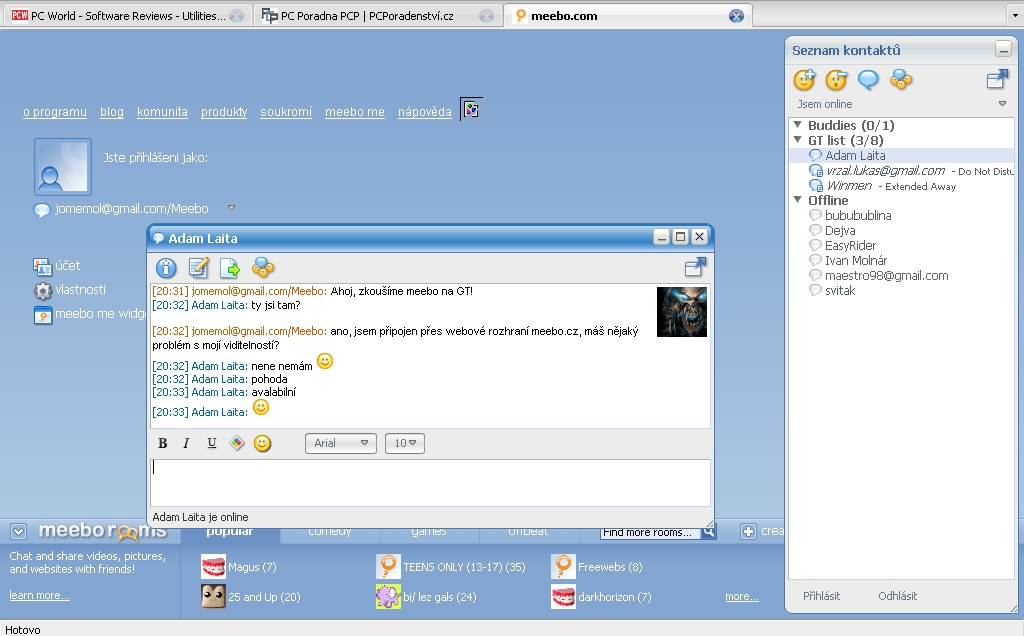Image resolution: width=1024 pixels, height=636 pixels.
Task: Click the invite to group chat icon in chat window
Action: coord(263,268)
